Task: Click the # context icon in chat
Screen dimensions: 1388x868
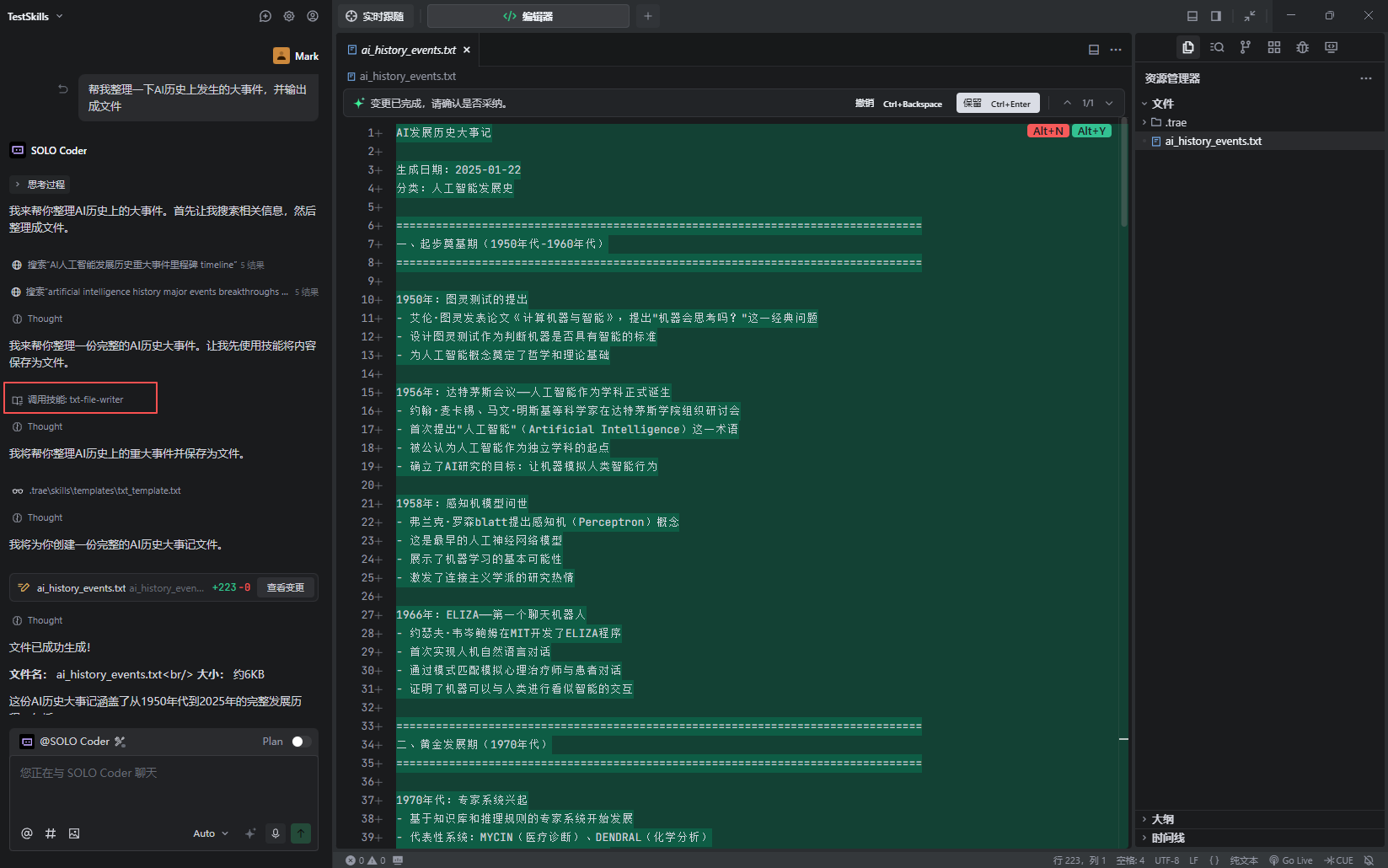Action: click(x=51, y=833)
